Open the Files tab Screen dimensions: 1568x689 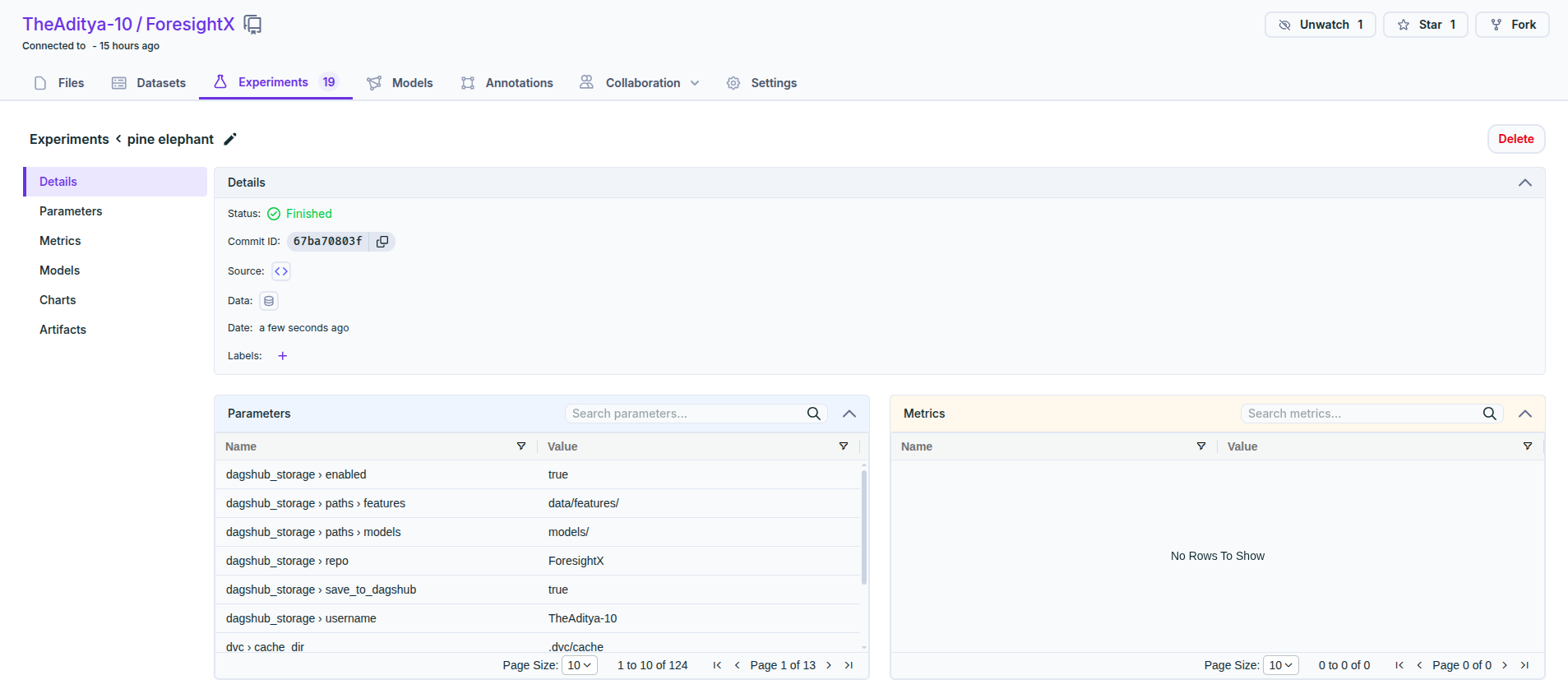(59, 83)
